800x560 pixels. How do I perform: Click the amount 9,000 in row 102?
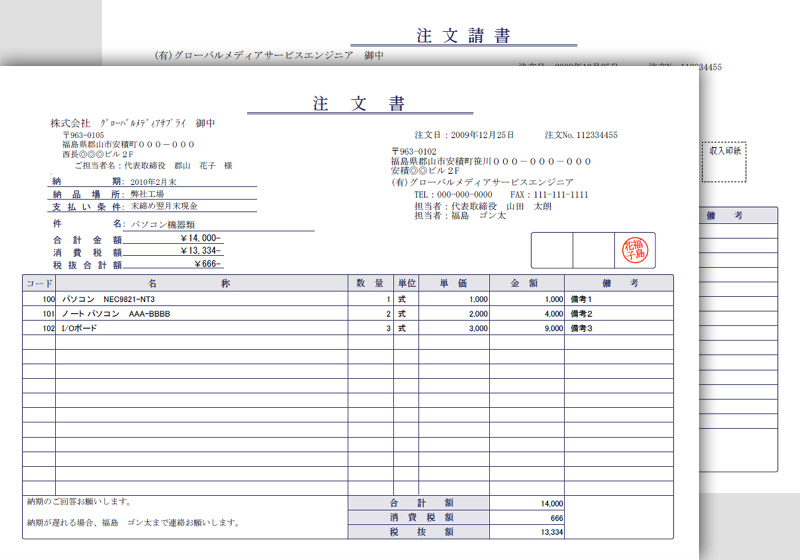click(x=554, y=328)
